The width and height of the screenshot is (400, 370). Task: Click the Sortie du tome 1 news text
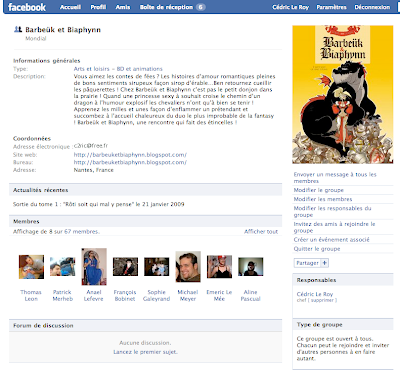(99, 204)
